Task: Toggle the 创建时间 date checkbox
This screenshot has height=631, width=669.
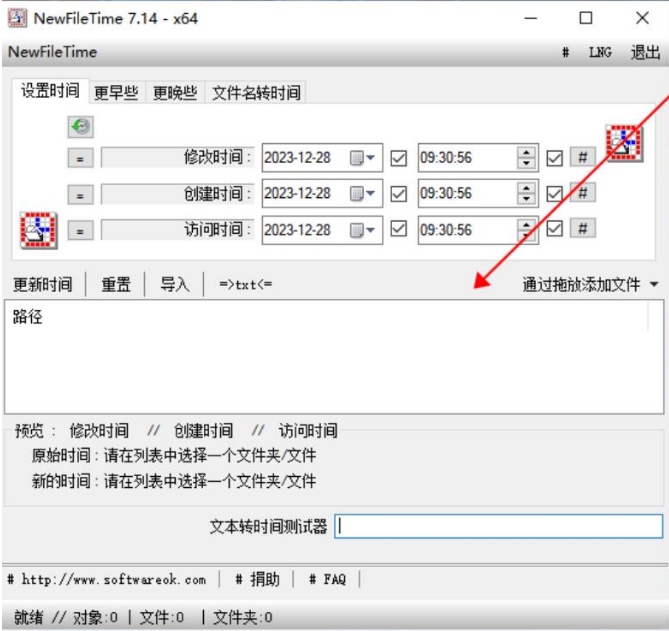Action: [x=398, y=194]
